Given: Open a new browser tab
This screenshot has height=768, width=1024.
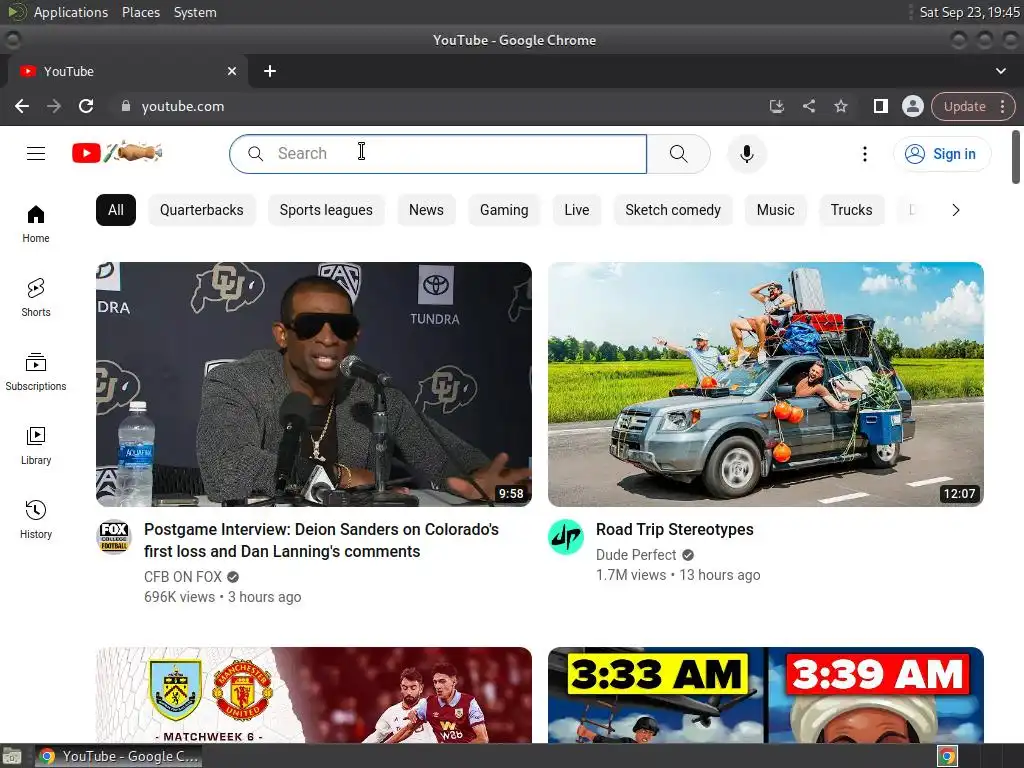Looking at the screenshot, I should (x=270, y=71).
